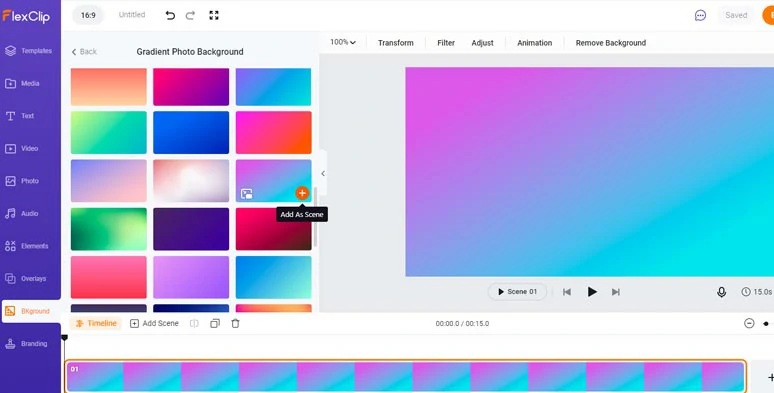Open the 100% zoom dropdown

[x=343, y=42]
